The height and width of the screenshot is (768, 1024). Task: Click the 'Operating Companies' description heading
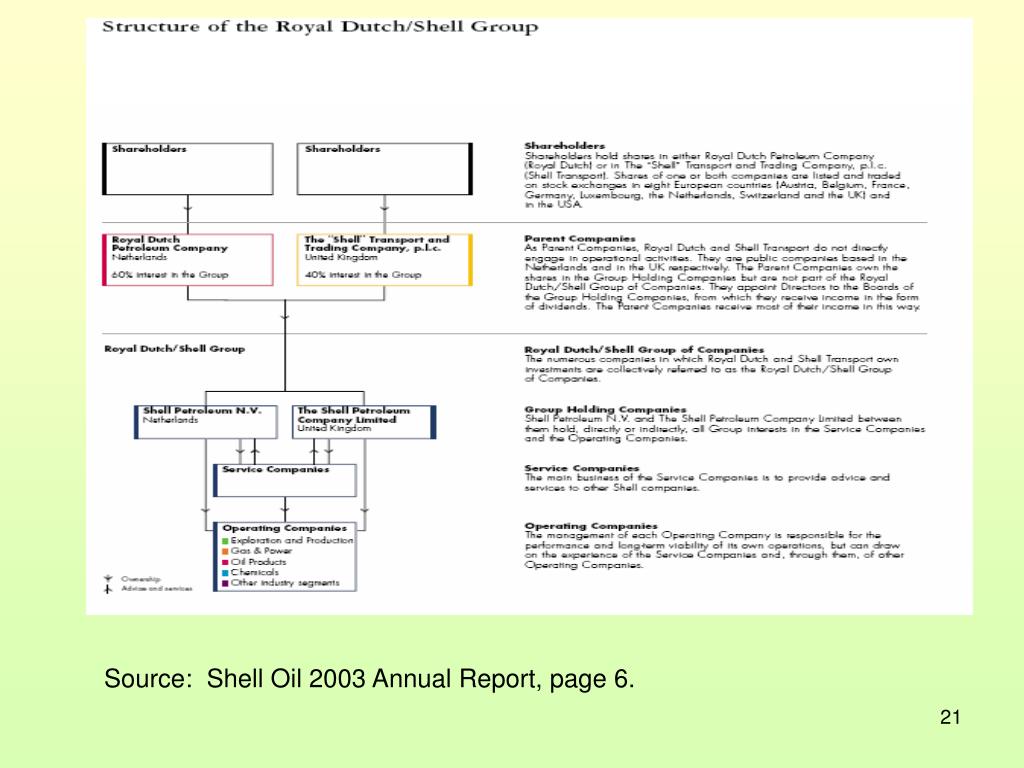click(591, 526)
